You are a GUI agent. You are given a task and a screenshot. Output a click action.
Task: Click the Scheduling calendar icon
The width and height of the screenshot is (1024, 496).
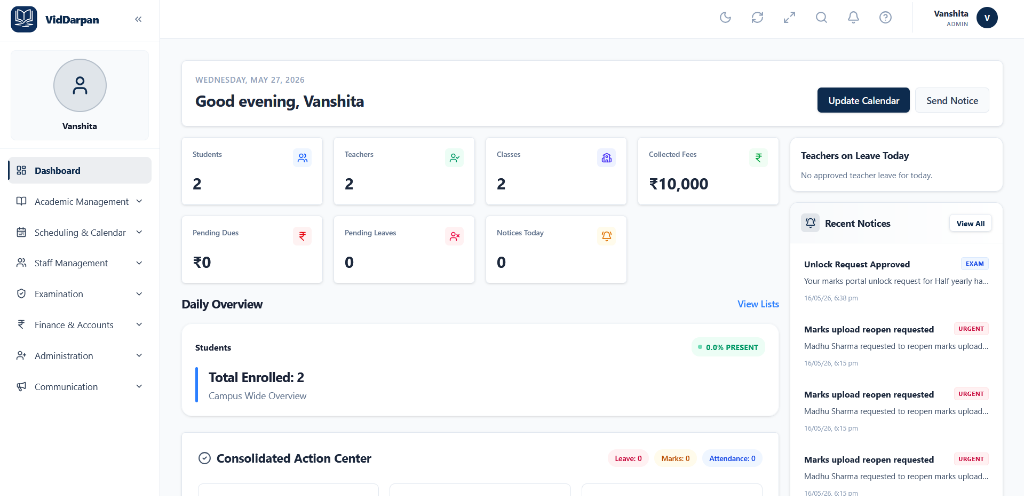(22, 232)
